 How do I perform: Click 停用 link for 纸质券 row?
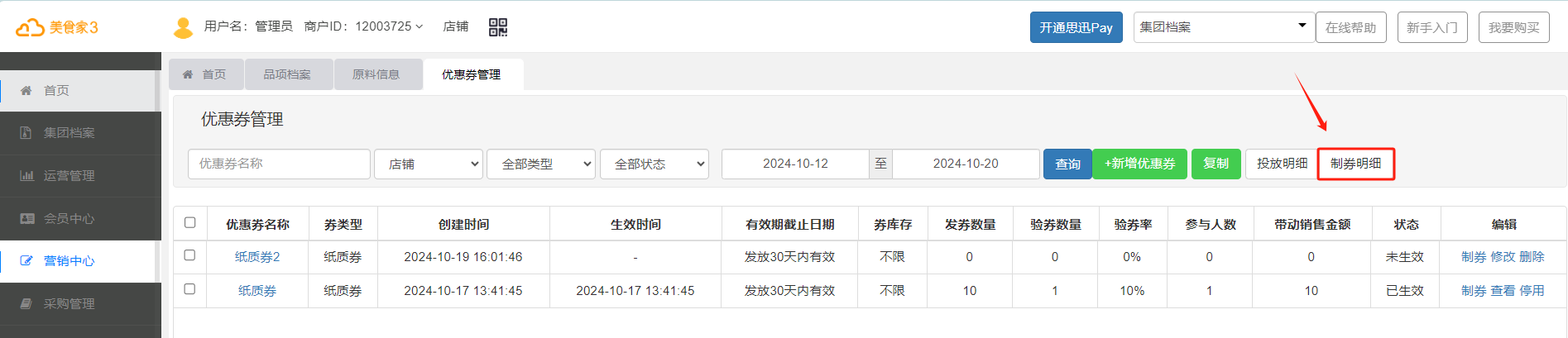click(1532, 291)
